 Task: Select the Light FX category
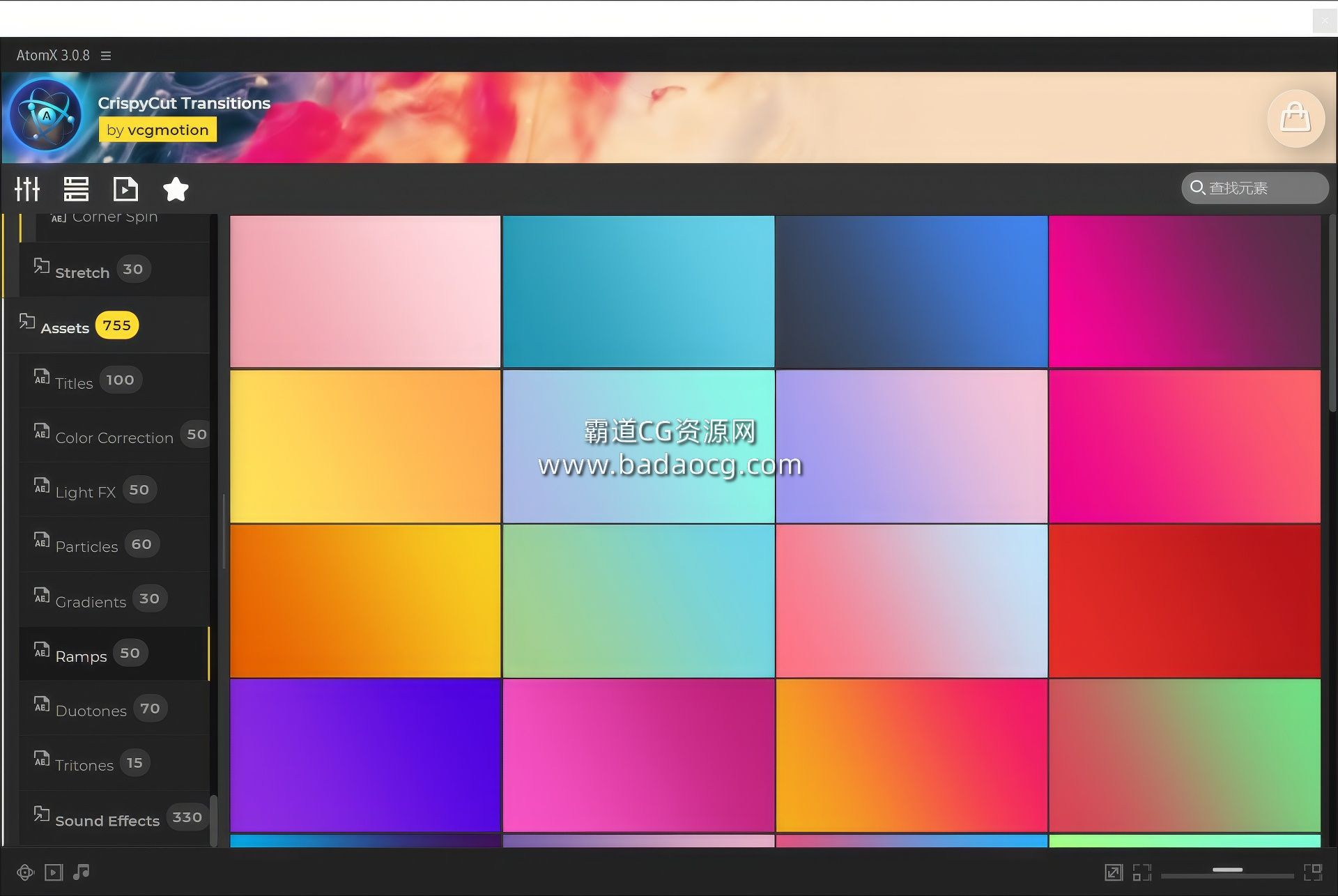114,490
